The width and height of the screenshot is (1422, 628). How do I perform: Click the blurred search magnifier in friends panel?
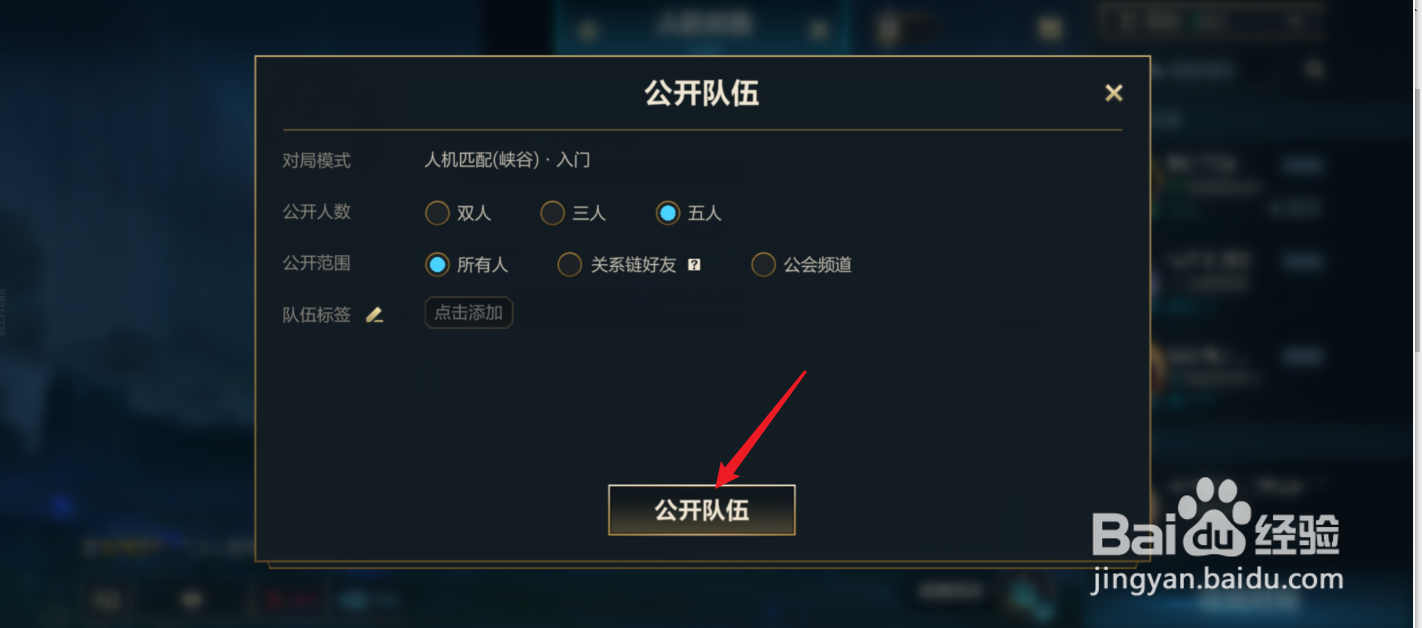click(1315, 69)
